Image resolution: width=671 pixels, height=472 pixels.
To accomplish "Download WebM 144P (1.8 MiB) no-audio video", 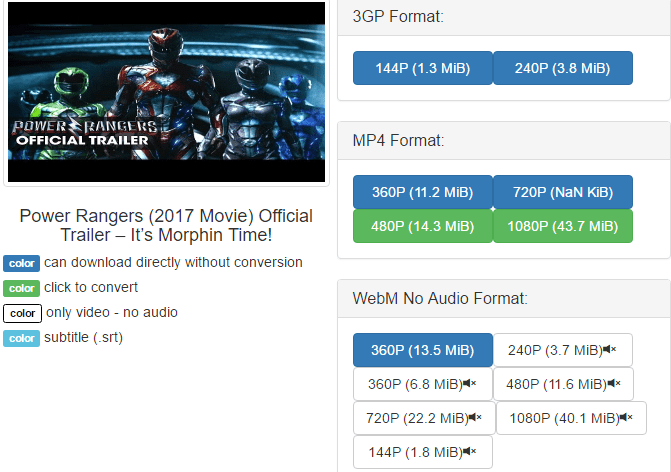I will click(x=423, y=452).
